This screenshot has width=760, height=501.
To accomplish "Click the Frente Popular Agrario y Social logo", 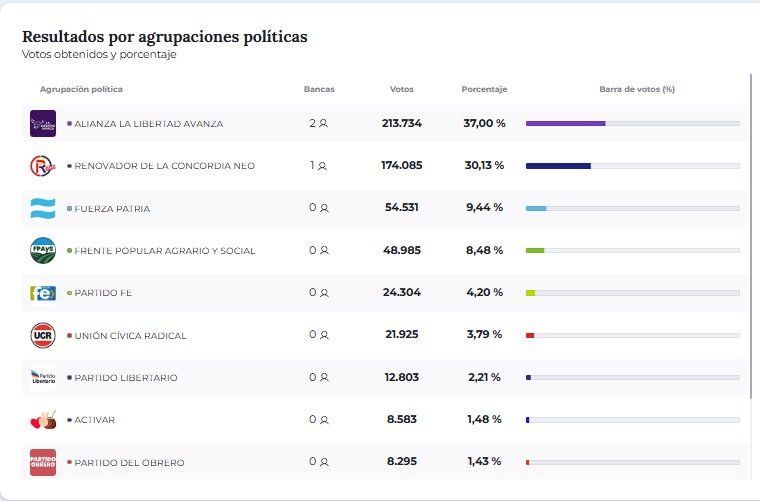I will point(43,251).
